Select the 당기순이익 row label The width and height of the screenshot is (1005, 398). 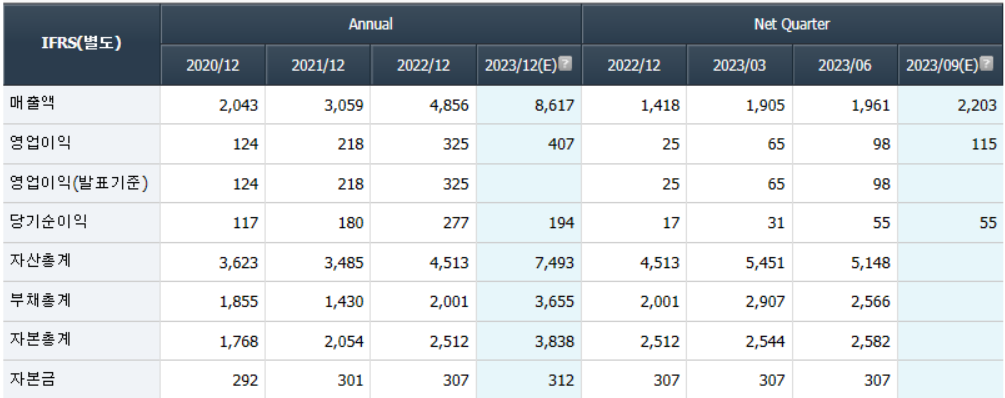(x=48, y=222)
